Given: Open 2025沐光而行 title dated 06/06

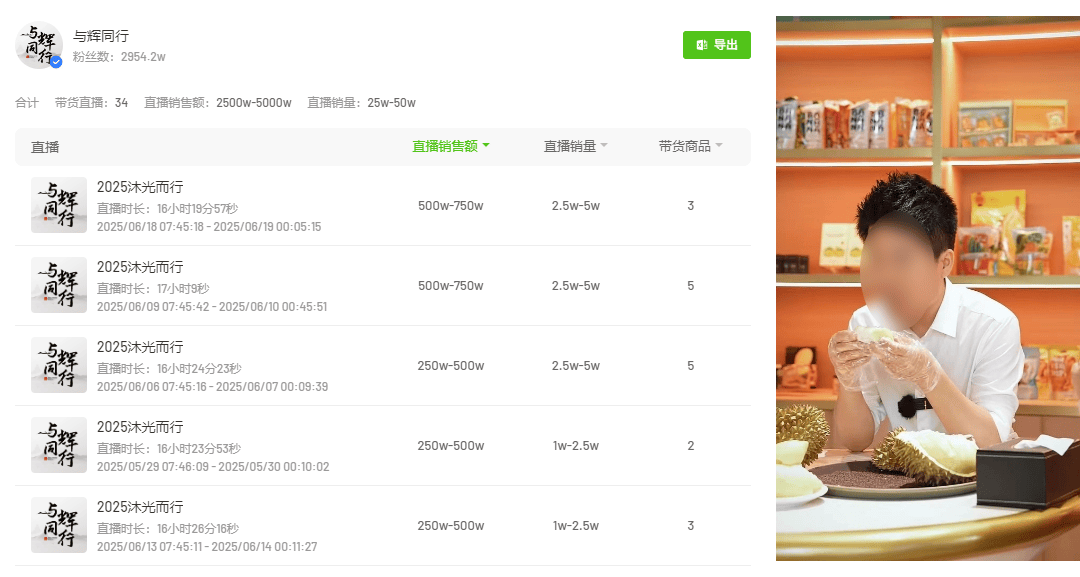Looking at the screenshot, I should 140,347.
